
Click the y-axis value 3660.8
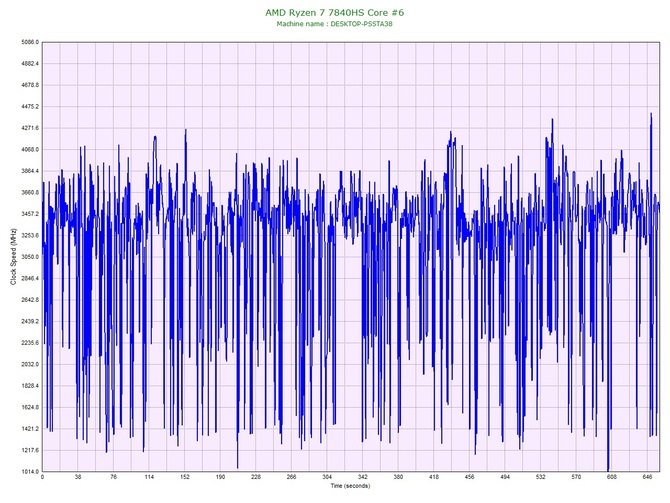point(30,193)
